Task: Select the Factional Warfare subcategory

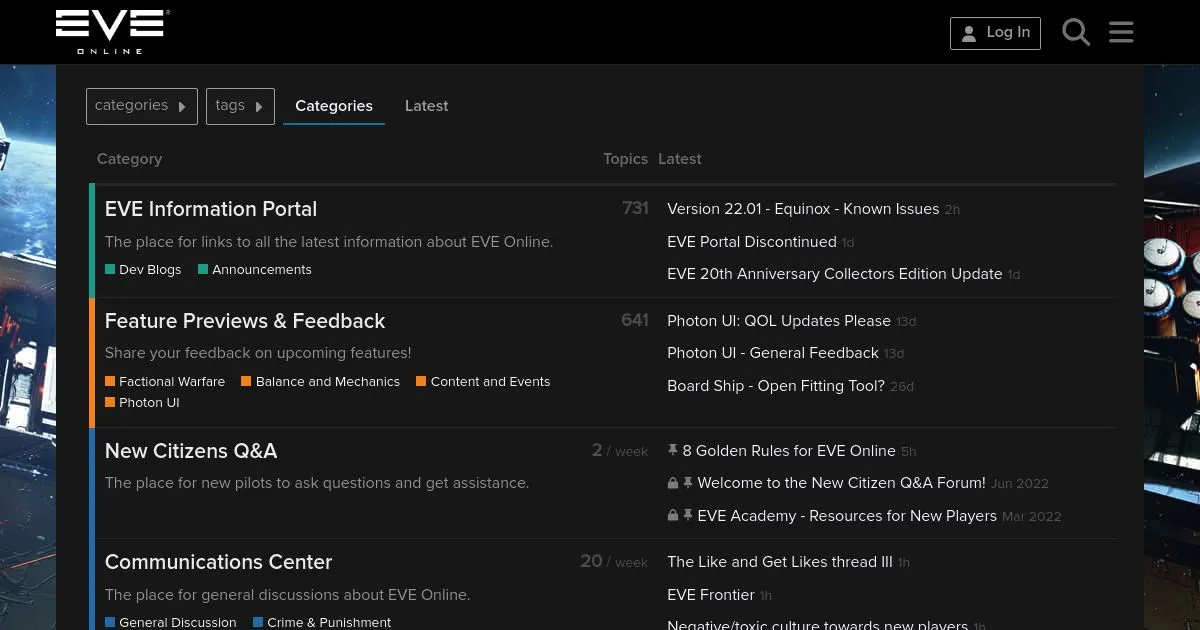Action: click(x=165, y=382)
